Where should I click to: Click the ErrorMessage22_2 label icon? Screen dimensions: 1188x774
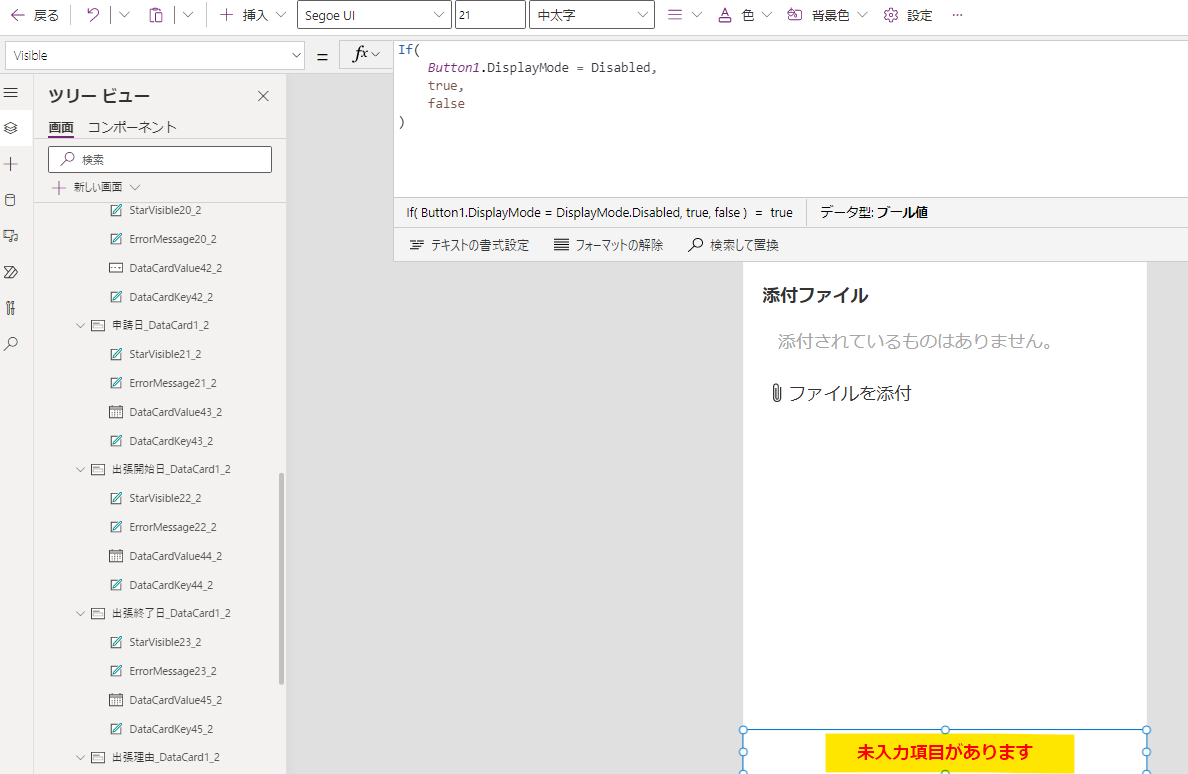[x=116, y=527]
